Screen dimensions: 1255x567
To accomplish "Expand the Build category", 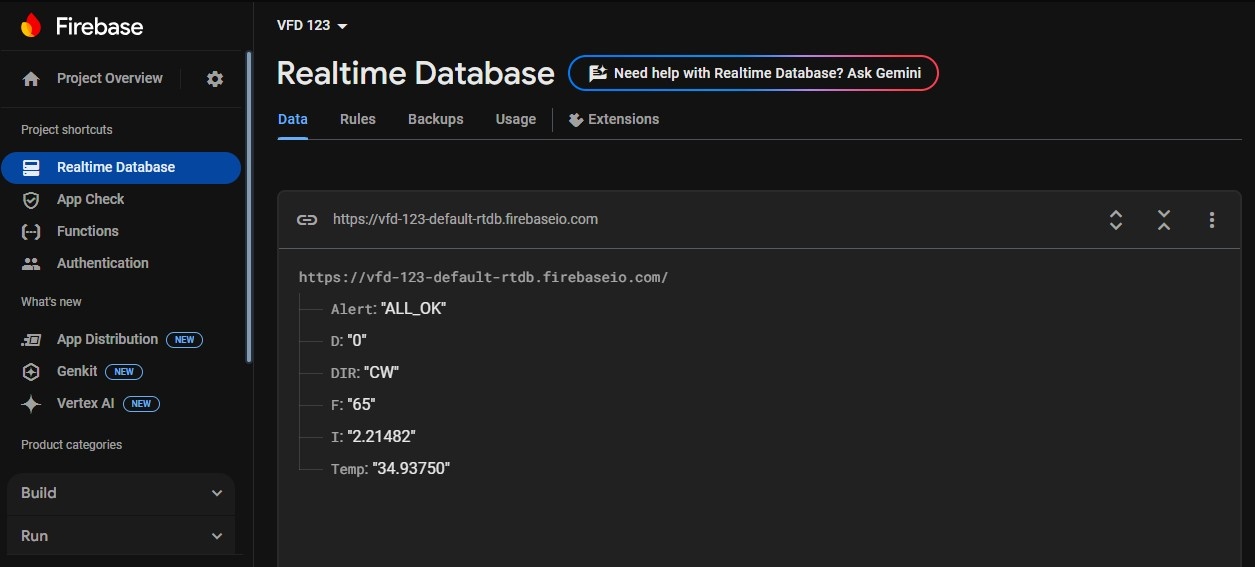I will click(121, 493).
